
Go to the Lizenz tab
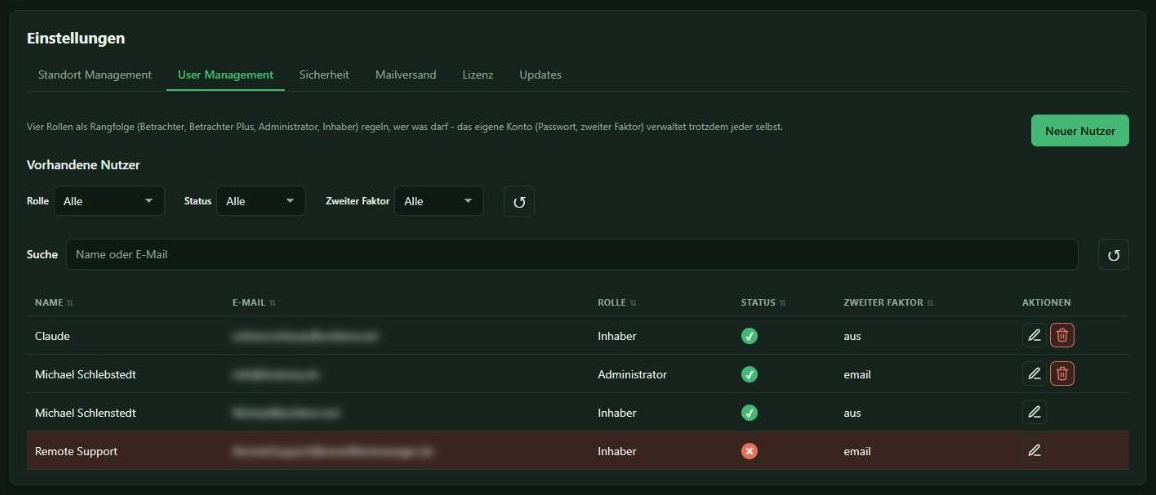click(478, 75)
